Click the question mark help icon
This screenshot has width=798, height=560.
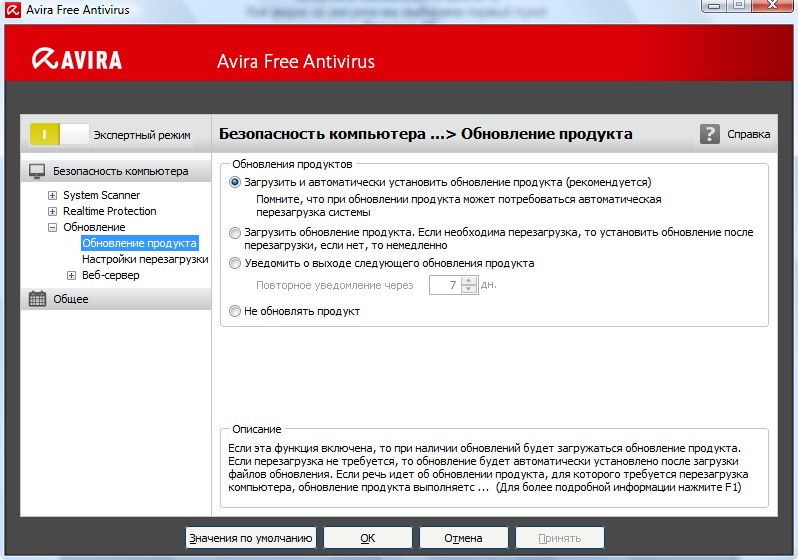coord(709,134)
